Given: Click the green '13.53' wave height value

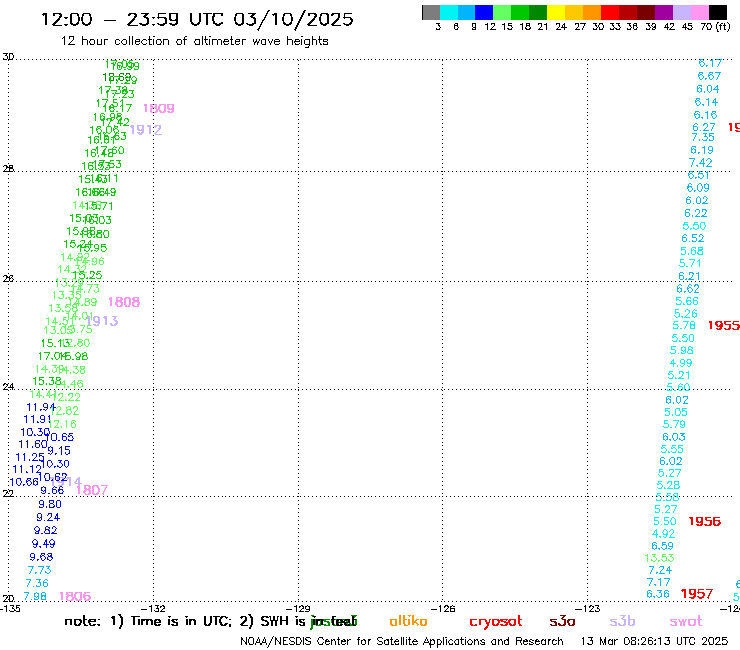Looking at the screenshot, I should pyautogui.click(x=659, y=558).
